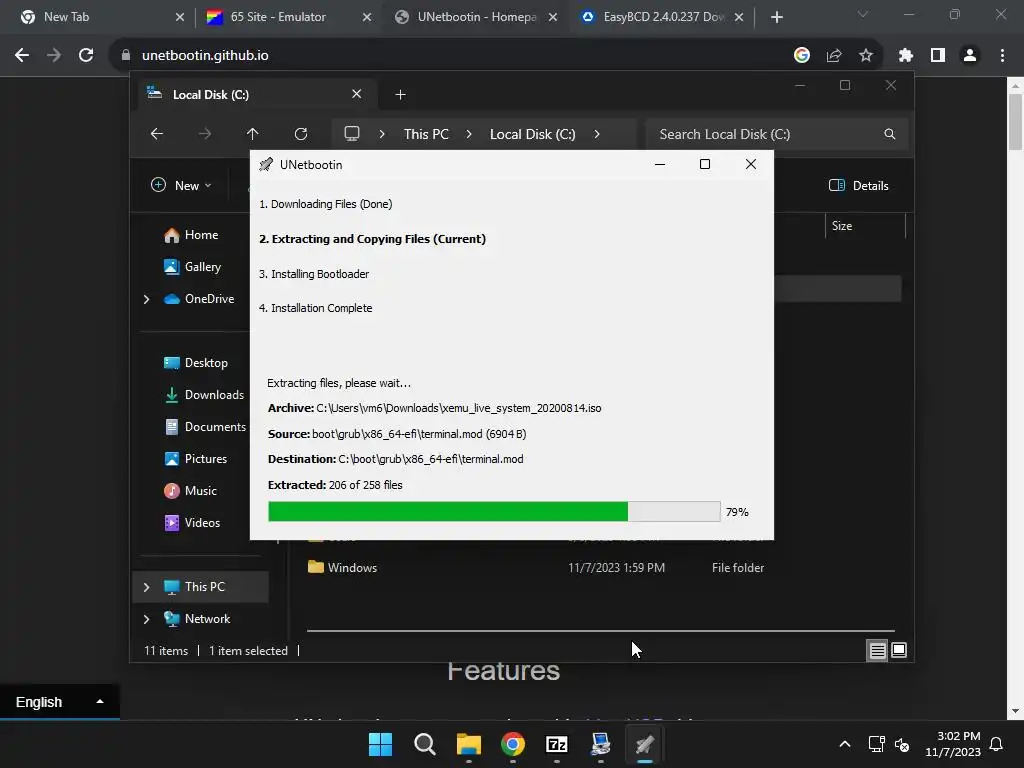Open Chrome extensions puzzle icon
1024x768 pixels.
(906, 56)
